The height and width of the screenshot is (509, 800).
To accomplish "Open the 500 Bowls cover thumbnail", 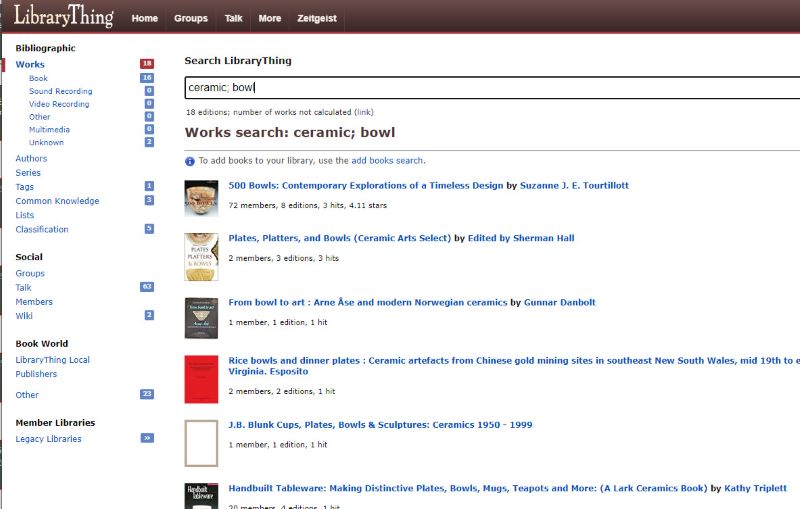I will tap(201, 198).
